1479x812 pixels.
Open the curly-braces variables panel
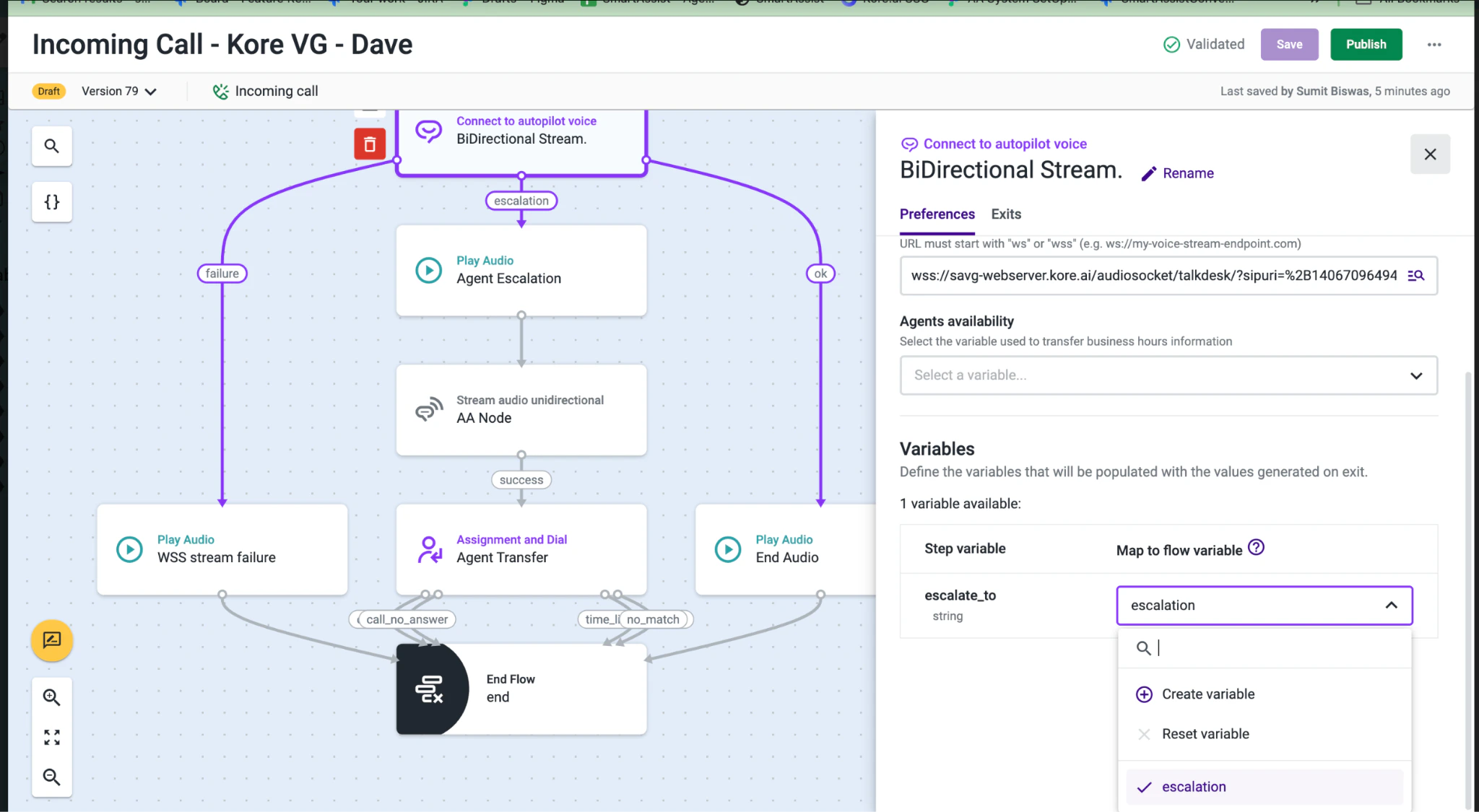pyautogui.click(x=51, y=202)
